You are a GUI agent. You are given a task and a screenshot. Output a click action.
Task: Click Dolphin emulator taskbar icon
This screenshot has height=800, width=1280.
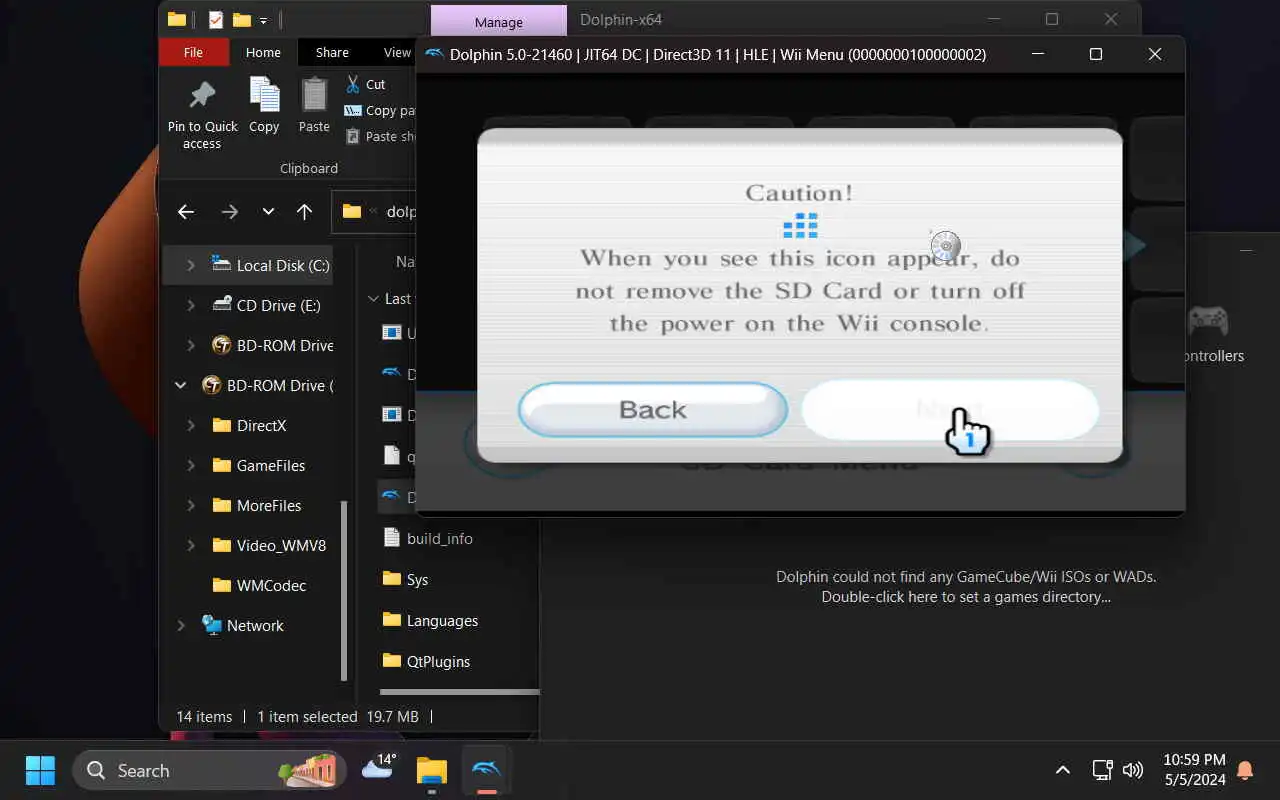pos(486,770)
